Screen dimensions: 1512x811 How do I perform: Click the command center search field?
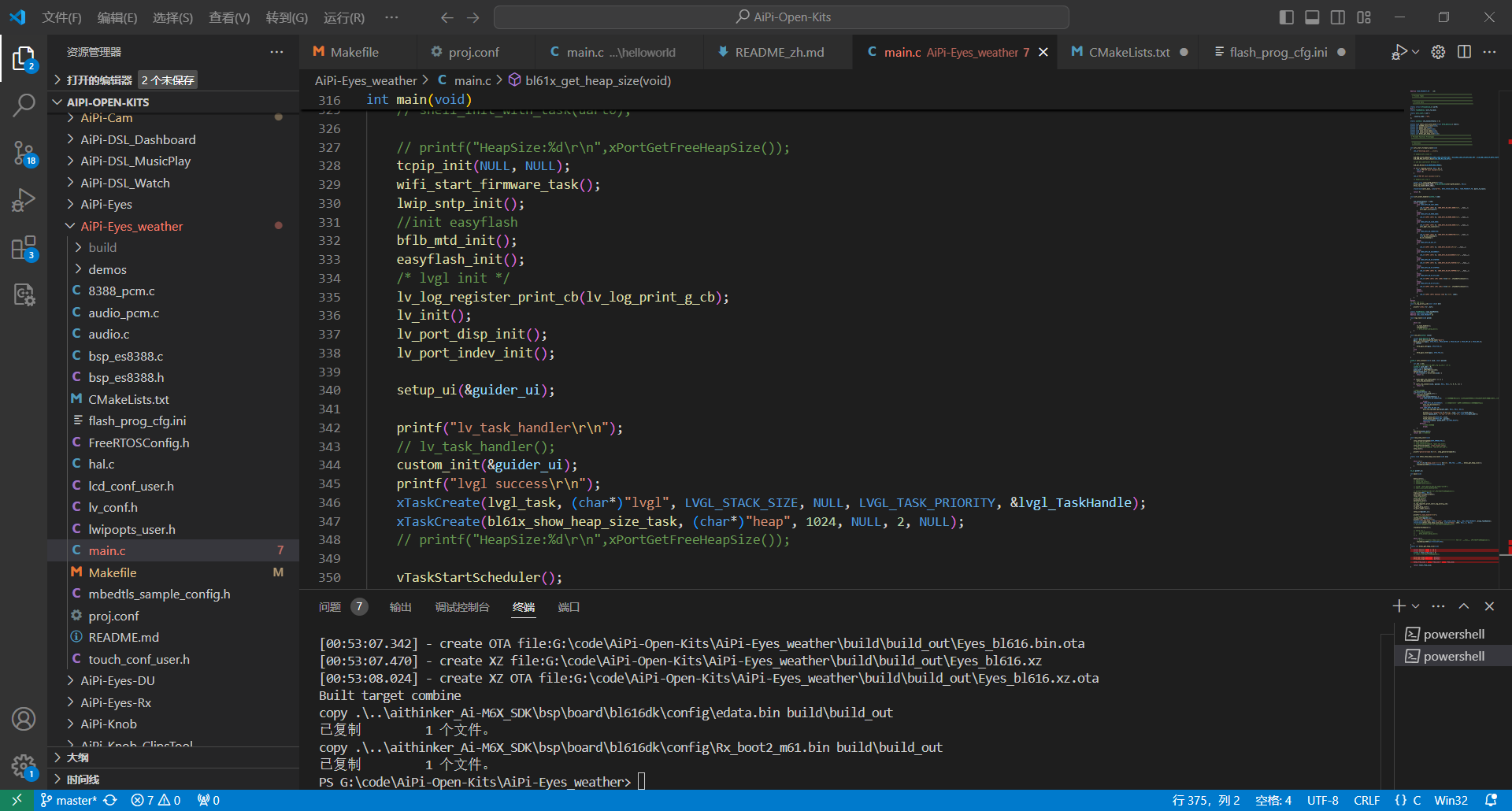point(781,17)
